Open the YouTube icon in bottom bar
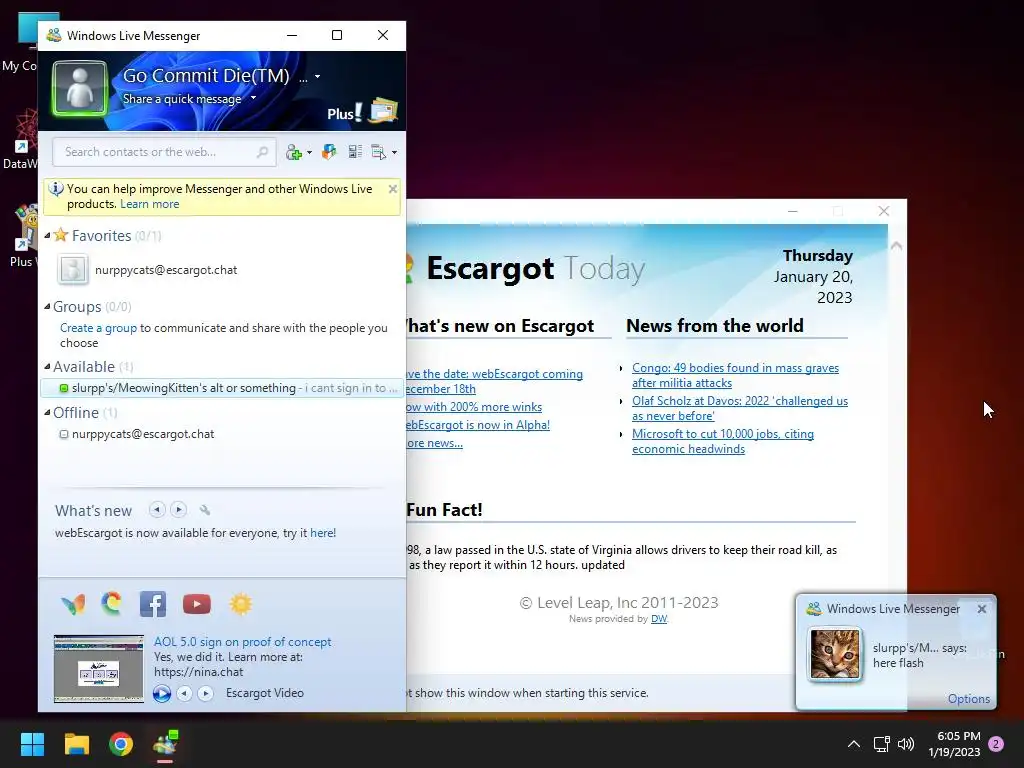 point(197,604)
